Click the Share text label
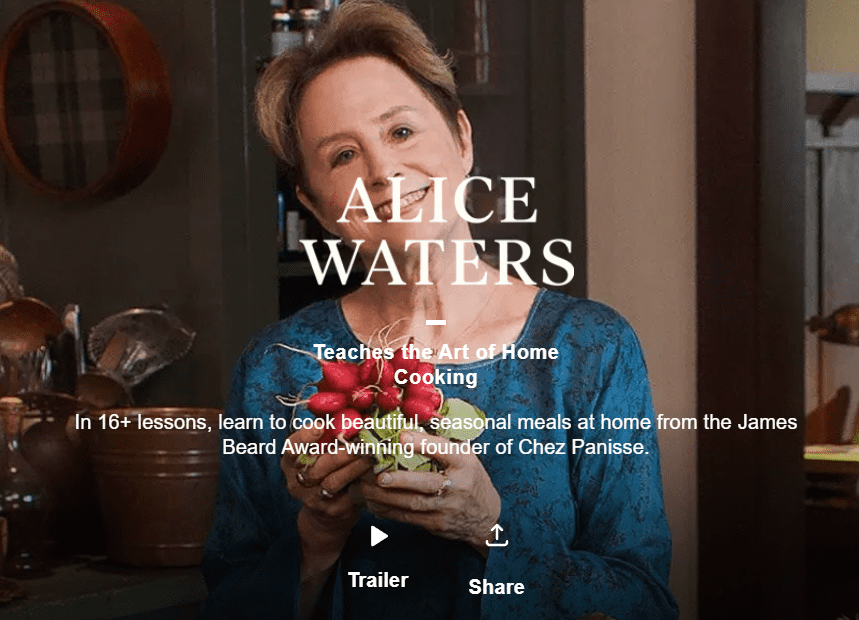The image size is (859, 620). pyautogui.click(x=496, y=587)
